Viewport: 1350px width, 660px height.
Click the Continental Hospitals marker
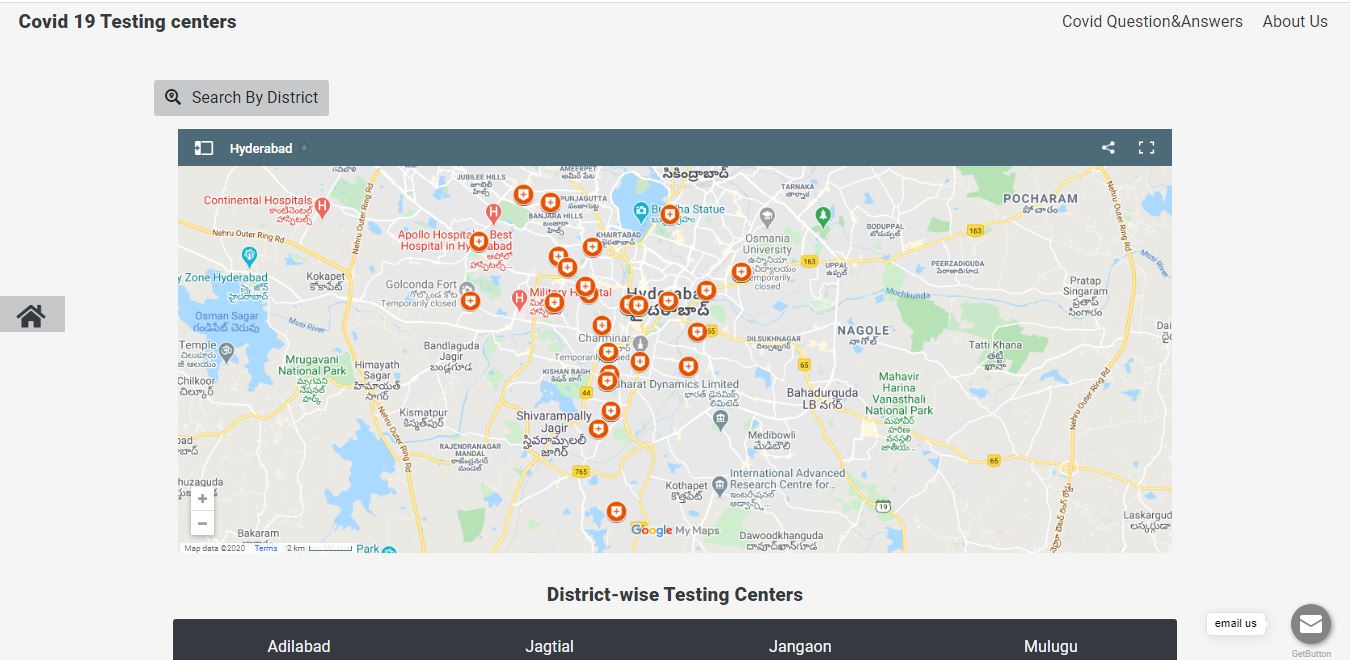point(322,206)
